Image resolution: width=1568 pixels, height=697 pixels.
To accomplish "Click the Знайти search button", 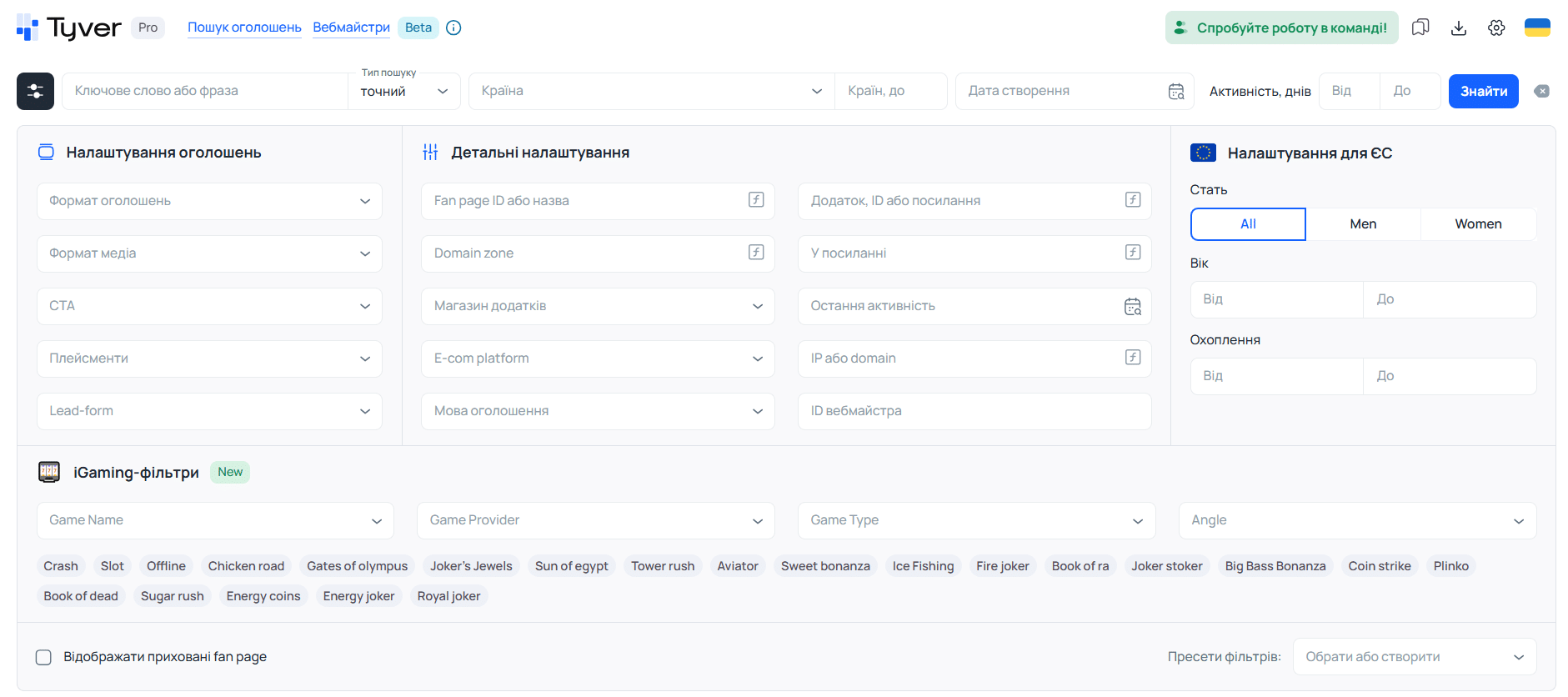I will coord(1484,91).
